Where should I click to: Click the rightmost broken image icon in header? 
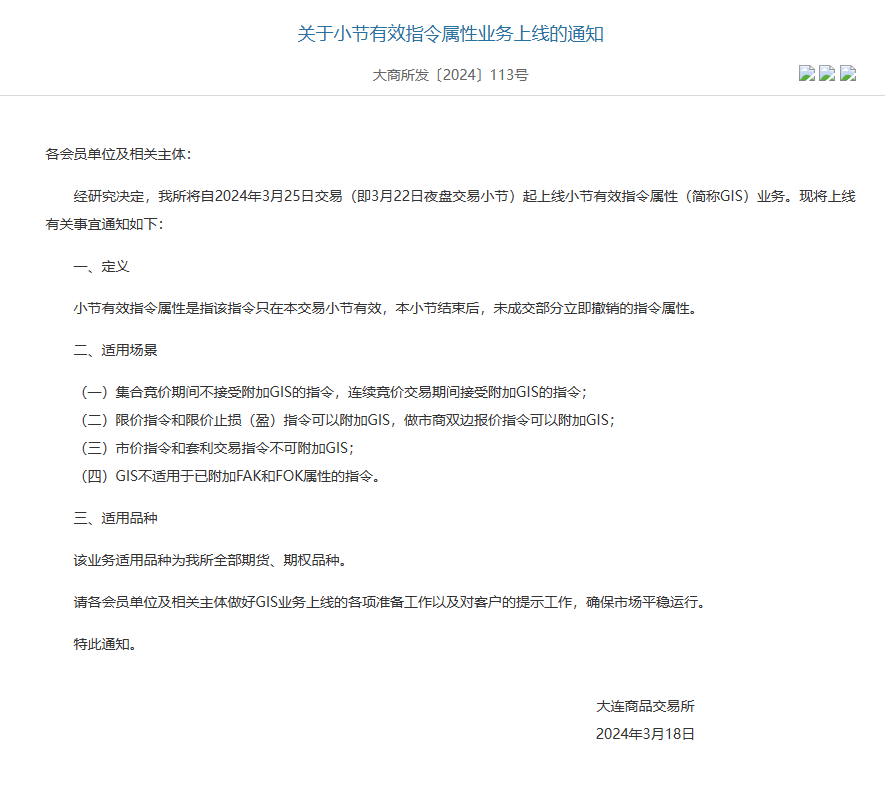[x=848, y=73]
